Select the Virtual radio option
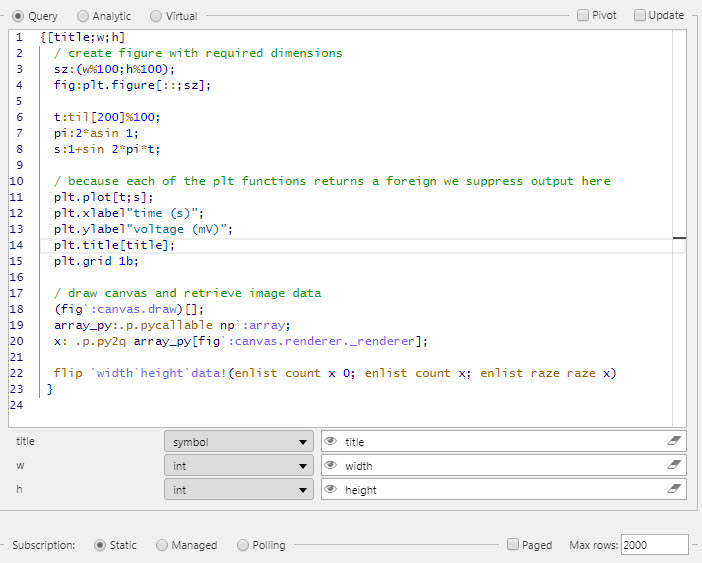 [156, 16]
